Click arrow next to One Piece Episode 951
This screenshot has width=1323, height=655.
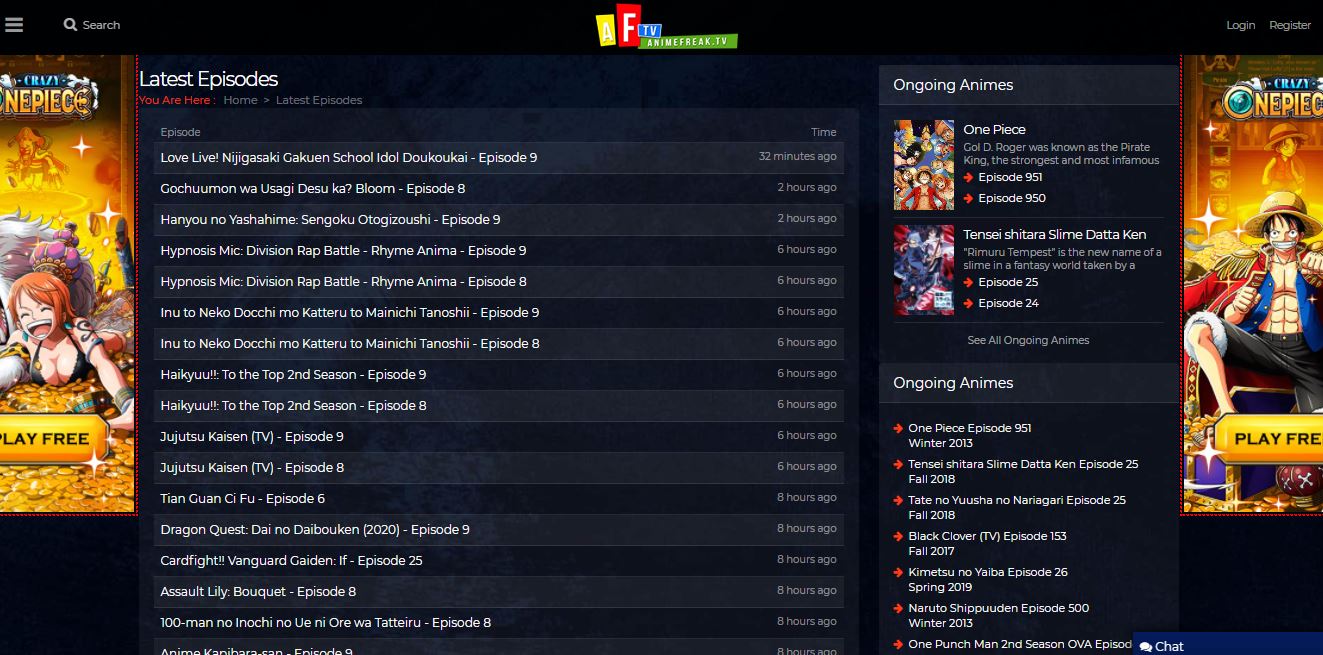pos(898,429)
